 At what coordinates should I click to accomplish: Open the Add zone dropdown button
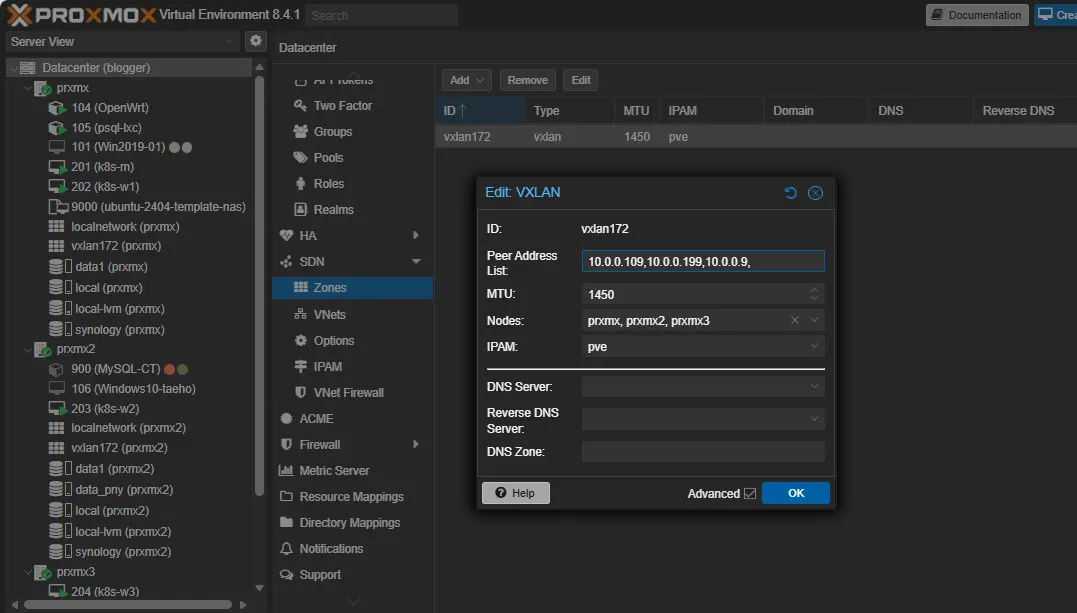(x=467, y=80)
